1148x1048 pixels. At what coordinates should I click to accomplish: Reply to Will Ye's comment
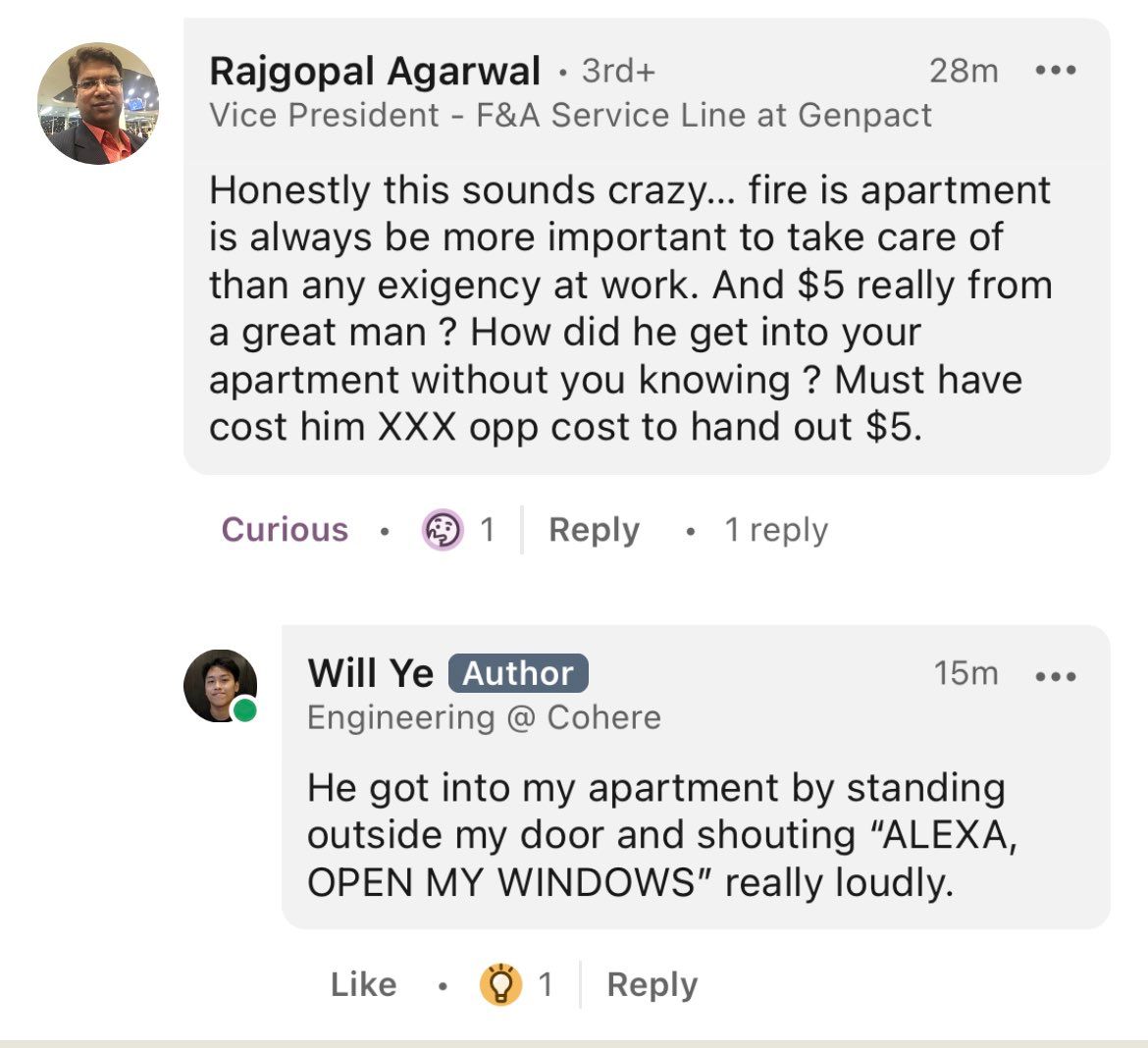tap(652, 984)
